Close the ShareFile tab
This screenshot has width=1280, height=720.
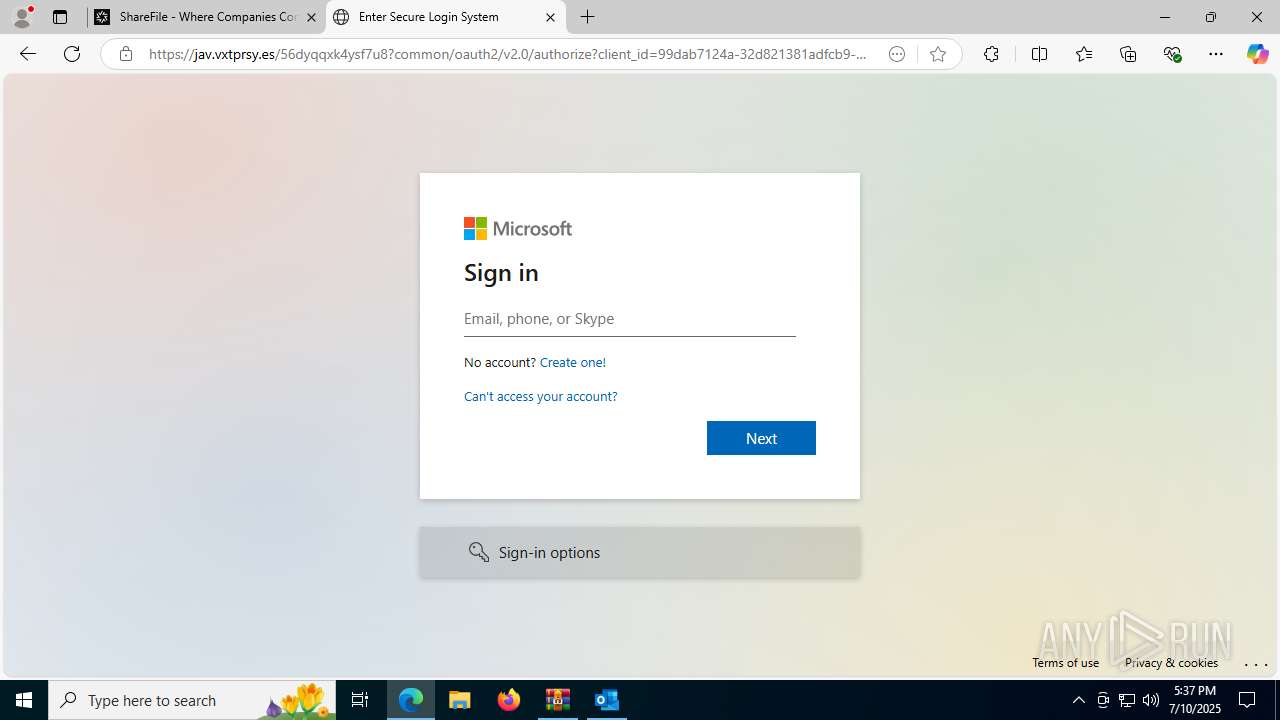click(311, 17)
